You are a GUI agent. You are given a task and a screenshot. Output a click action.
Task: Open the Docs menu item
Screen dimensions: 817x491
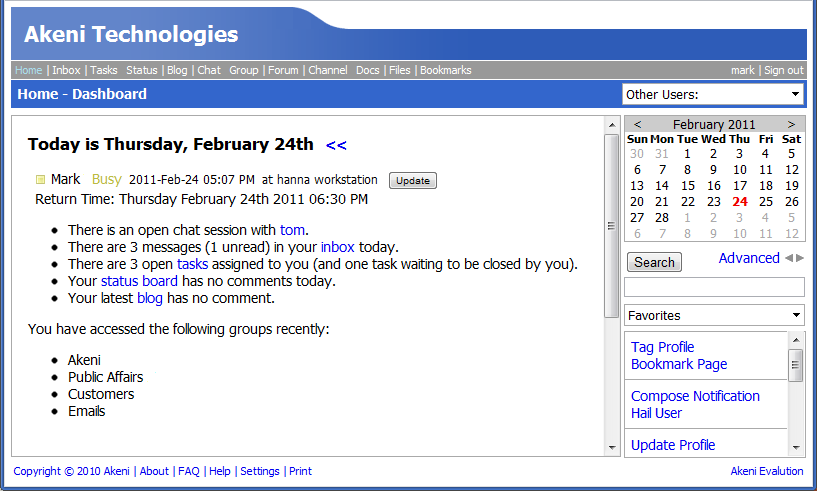pyautogui.click(x=368, y=70)
